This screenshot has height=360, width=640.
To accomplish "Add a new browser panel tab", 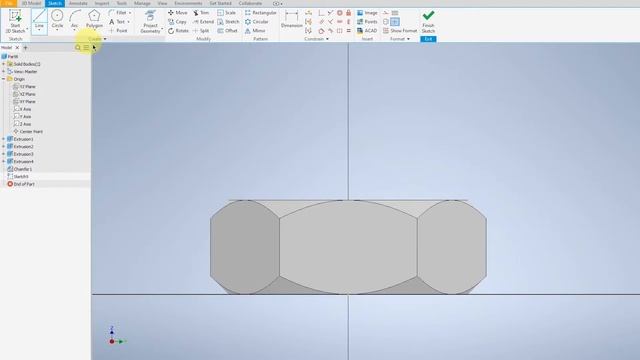I will pyautogui.click(x=25, y=47).
